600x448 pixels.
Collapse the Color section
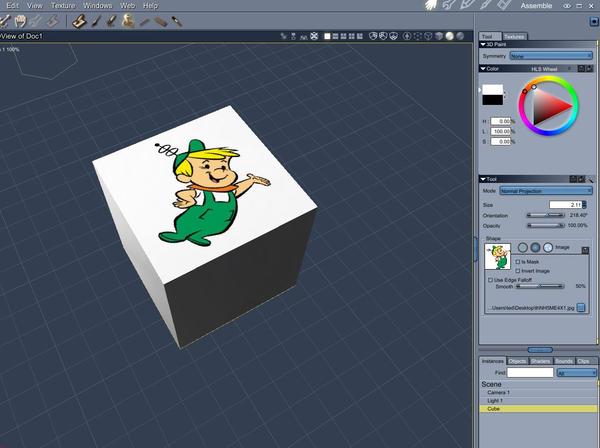pyautogui.click(x=483, y=69)
